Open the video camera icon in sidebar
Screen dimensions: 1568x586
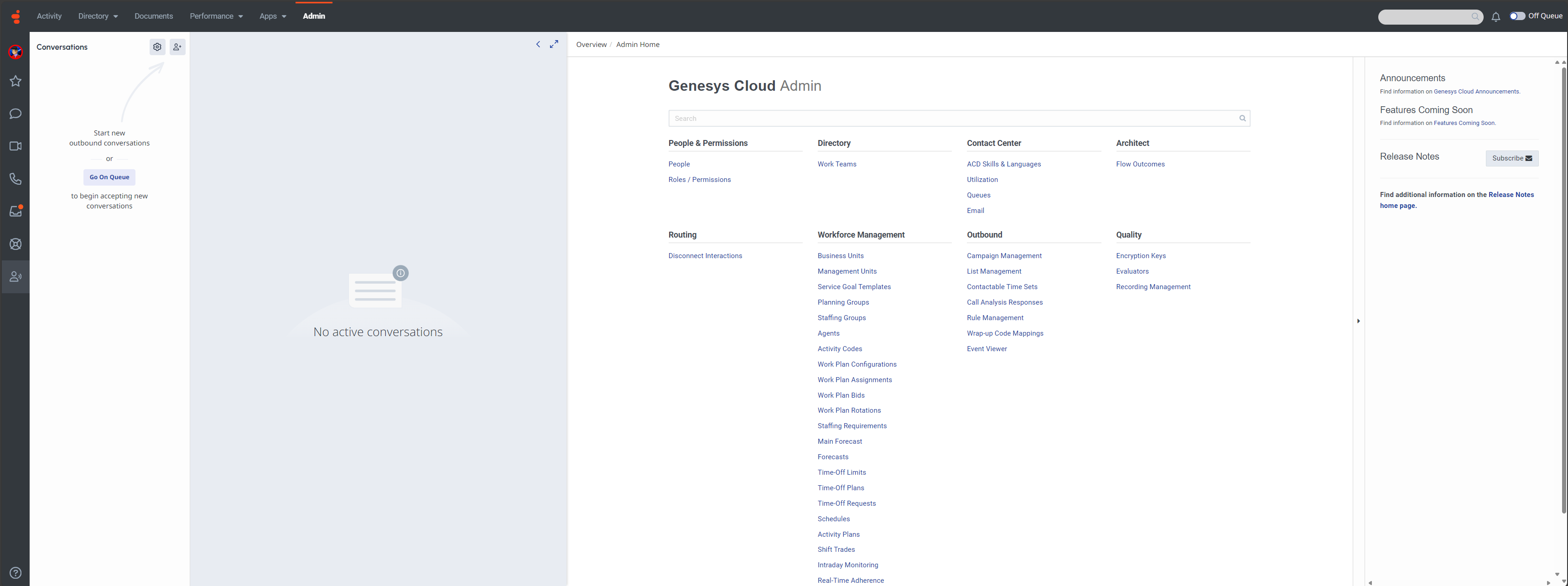coord(15,146)
